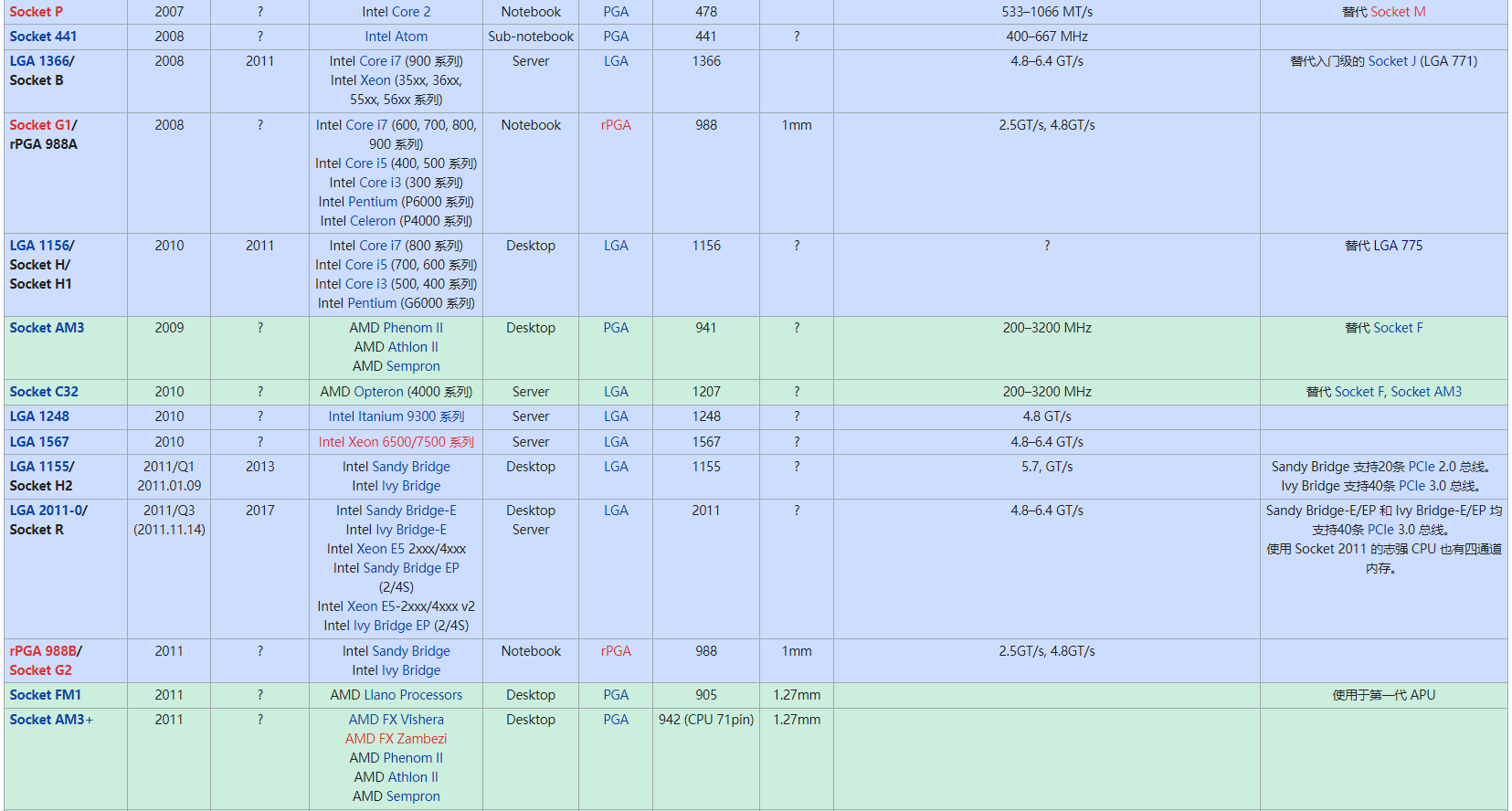Click PGA link in Socket P row

(x=616, y=12)
